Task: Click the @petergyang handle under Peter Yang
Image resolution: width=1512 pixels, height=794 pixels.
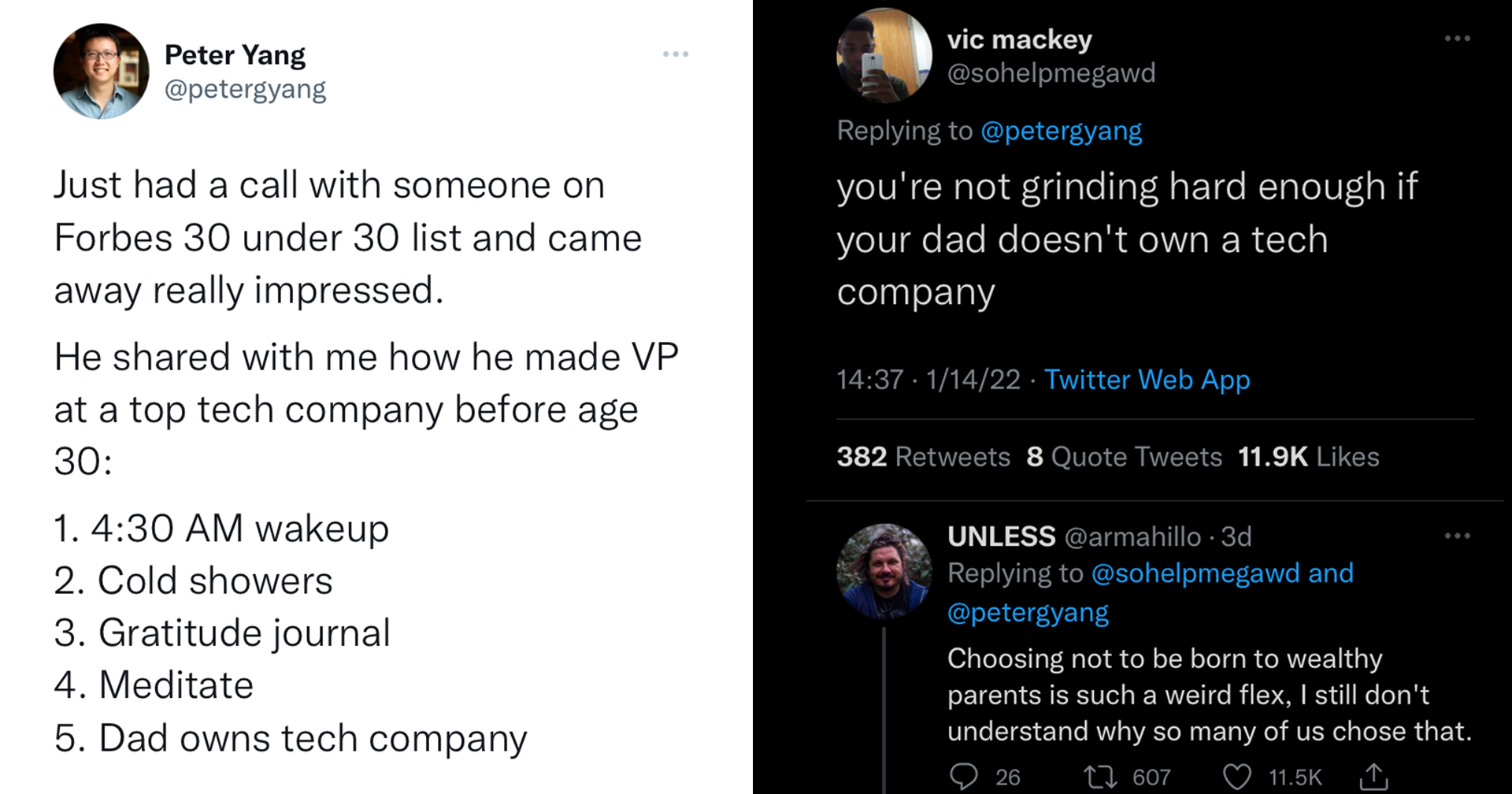Action: [x=245, y=89]
